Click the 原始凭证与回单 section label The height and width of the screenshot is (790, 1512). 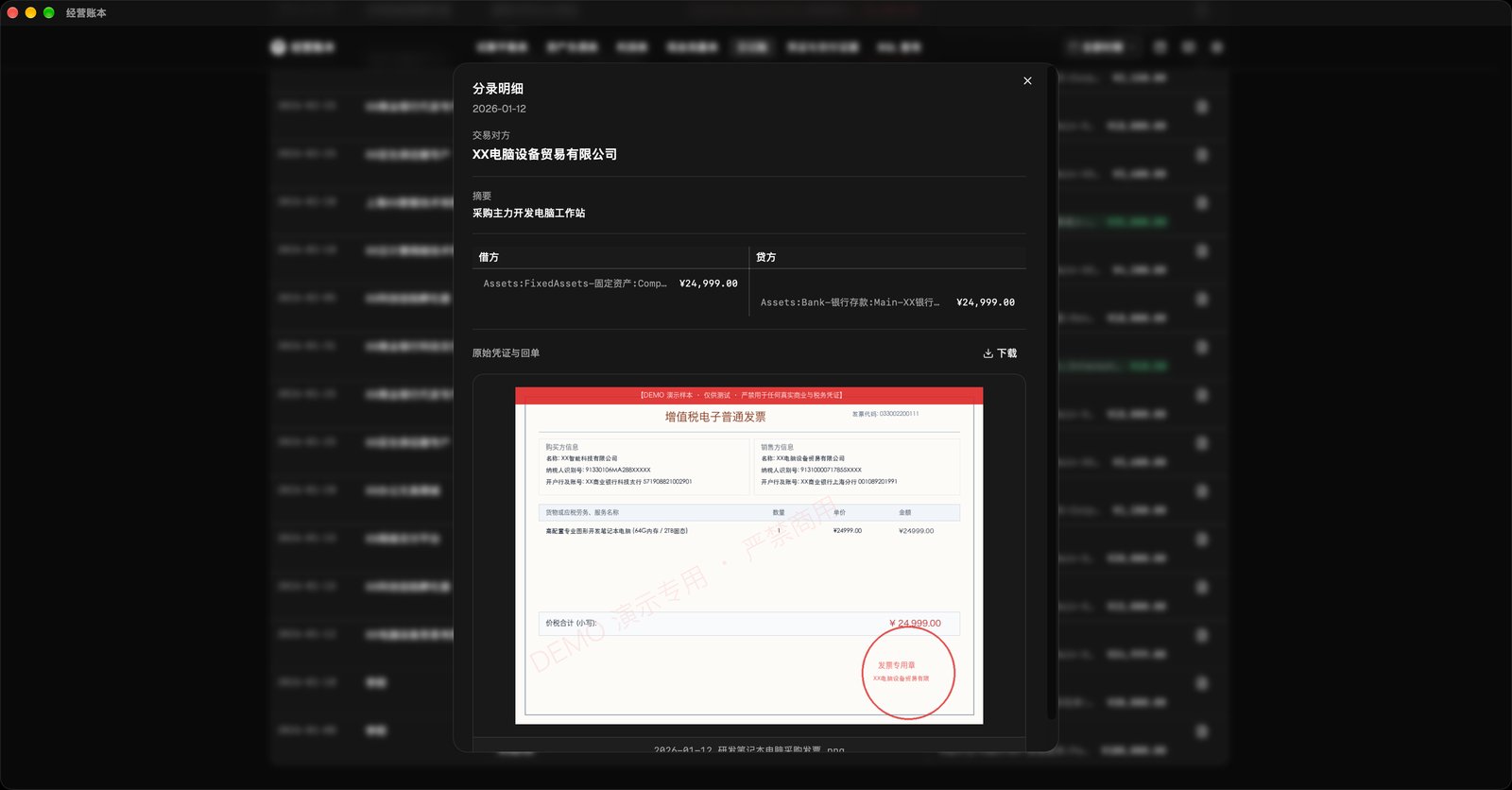[506, 353]
